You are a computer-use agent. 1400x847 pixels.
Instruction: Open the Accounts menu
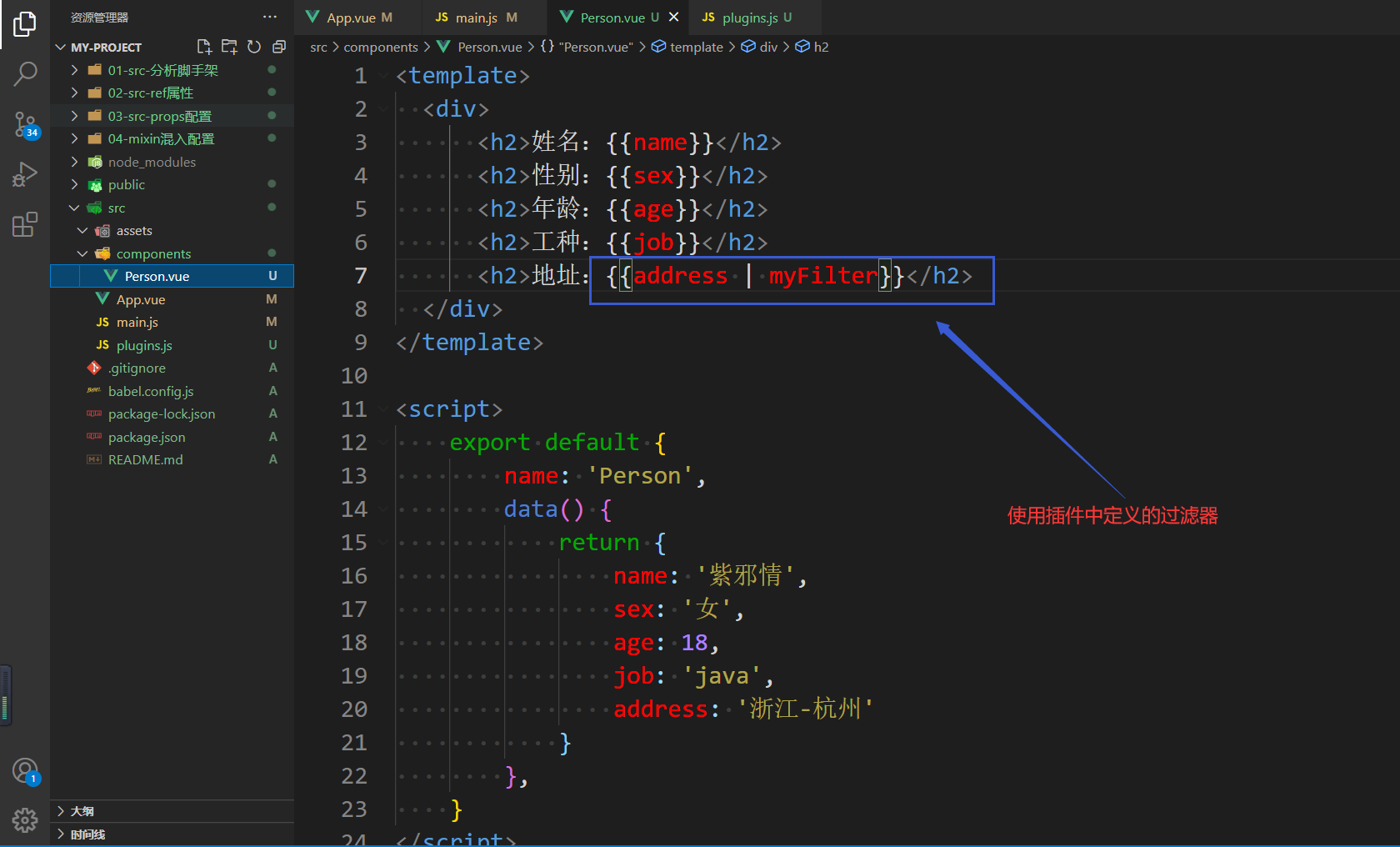coord(25,771)
